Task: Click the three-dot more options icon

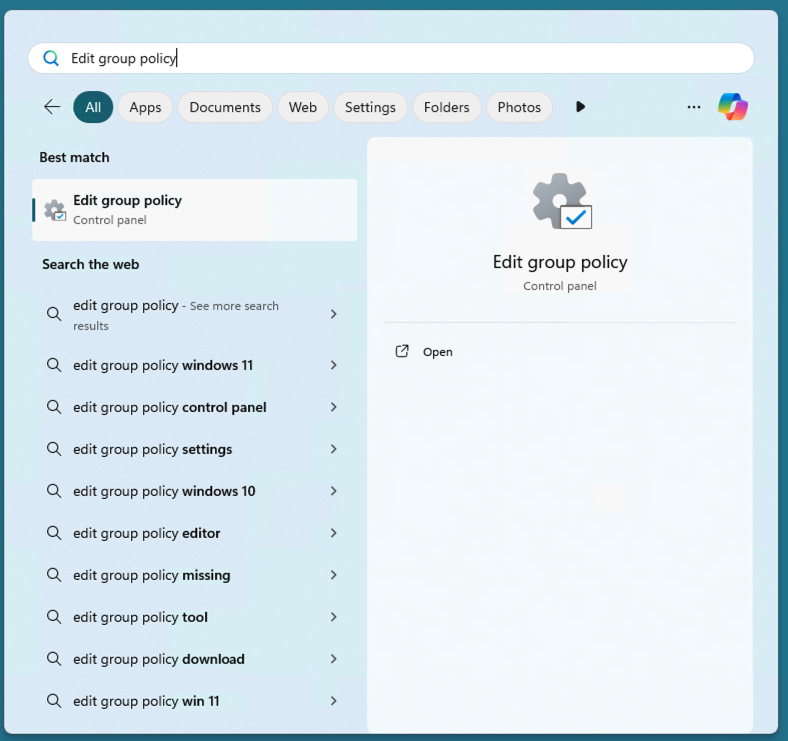Action: click(694, 107)
